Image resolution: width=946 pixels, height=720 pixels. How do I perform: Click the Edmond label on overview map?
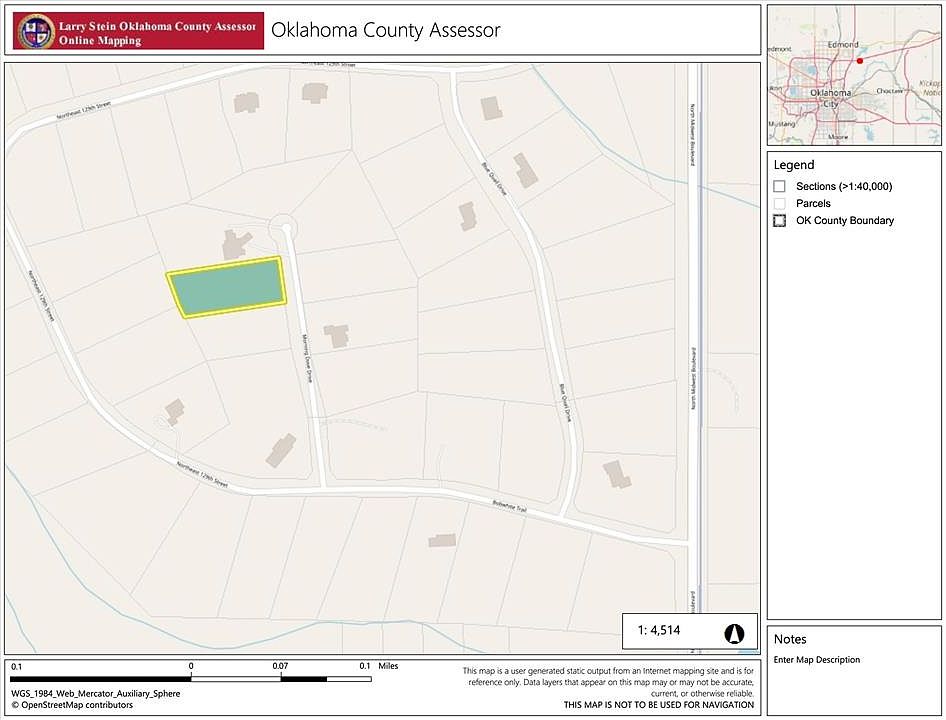pyautogui.click(x=843, y=45)
